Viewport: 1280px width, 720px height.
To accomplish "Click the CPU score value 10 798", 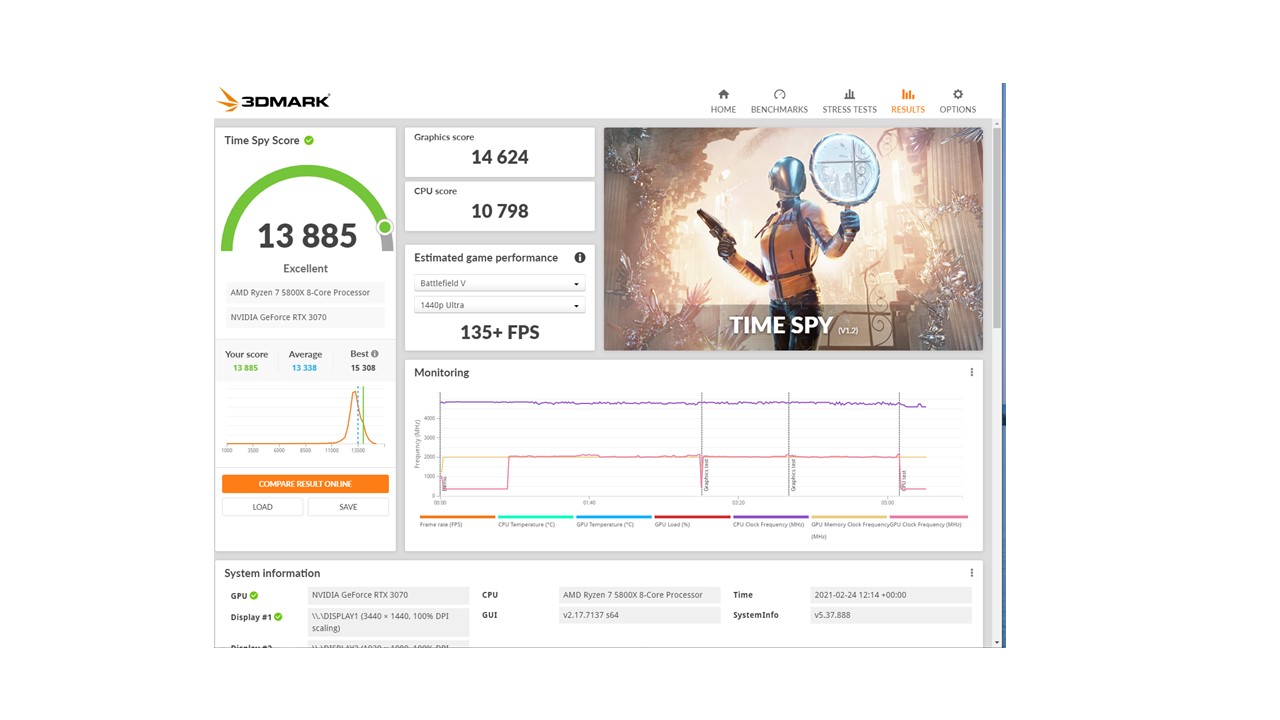I will click(499, 211).
